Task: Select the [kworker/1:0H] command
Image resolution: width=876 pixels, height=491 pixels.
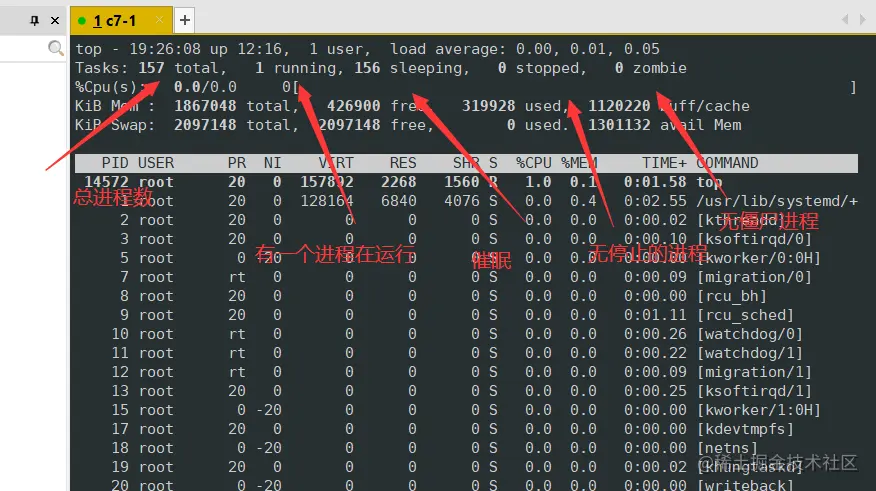Action: (x=759, y=410)
